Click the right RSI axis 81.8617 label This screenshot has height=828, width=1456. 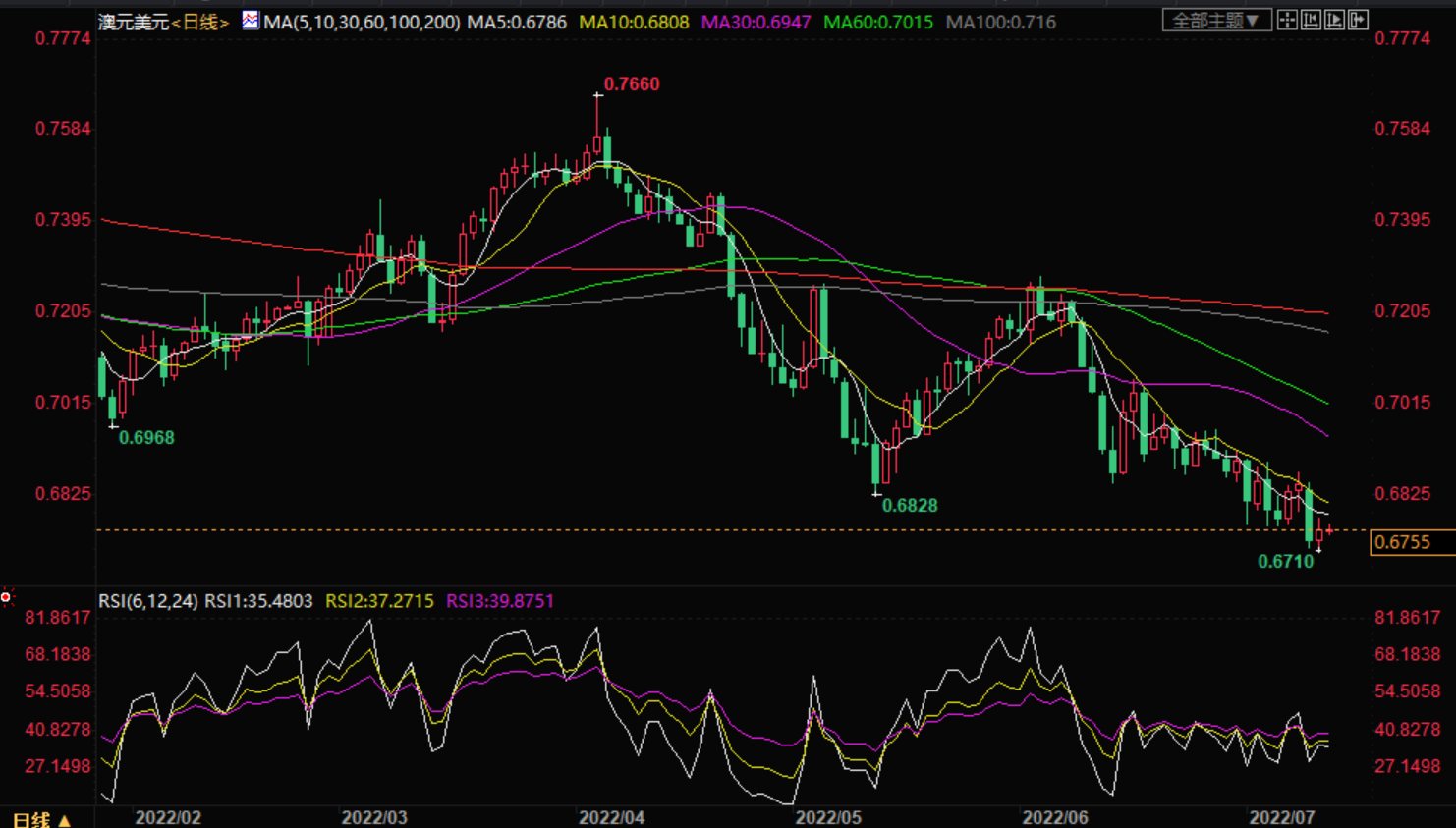1408,618
